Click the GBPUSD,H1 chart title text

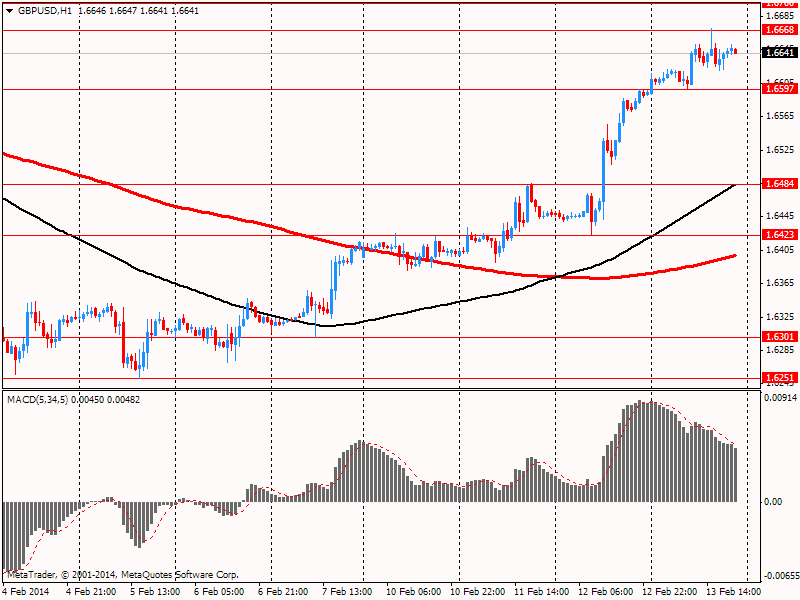click(45, 11)
